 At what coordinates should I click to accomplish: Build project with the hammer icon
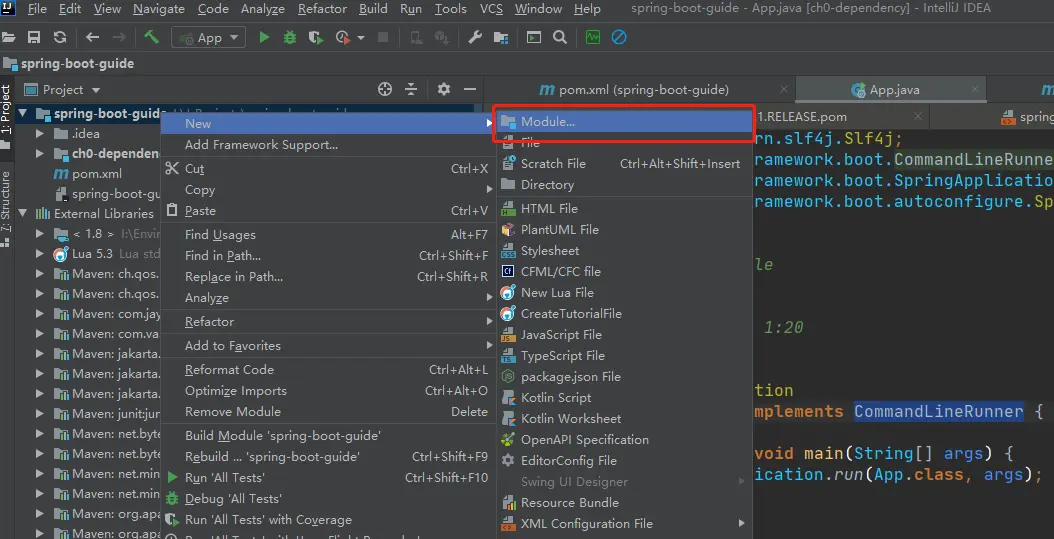coord(151,37)
